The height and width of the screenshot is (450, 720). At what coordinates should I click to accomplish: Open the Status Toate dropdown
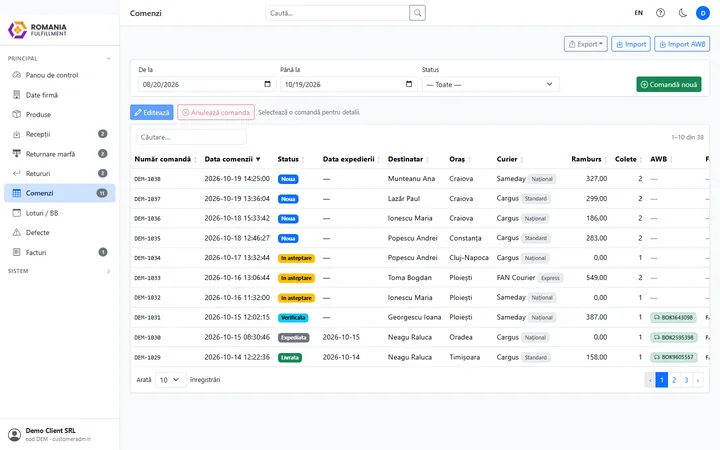(x=490, y=84)
